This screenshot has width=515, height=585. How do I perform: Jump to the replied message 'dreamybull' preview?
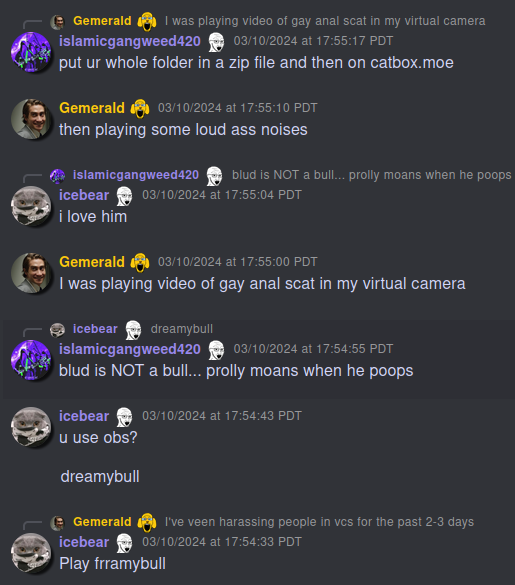pos(182,329)
